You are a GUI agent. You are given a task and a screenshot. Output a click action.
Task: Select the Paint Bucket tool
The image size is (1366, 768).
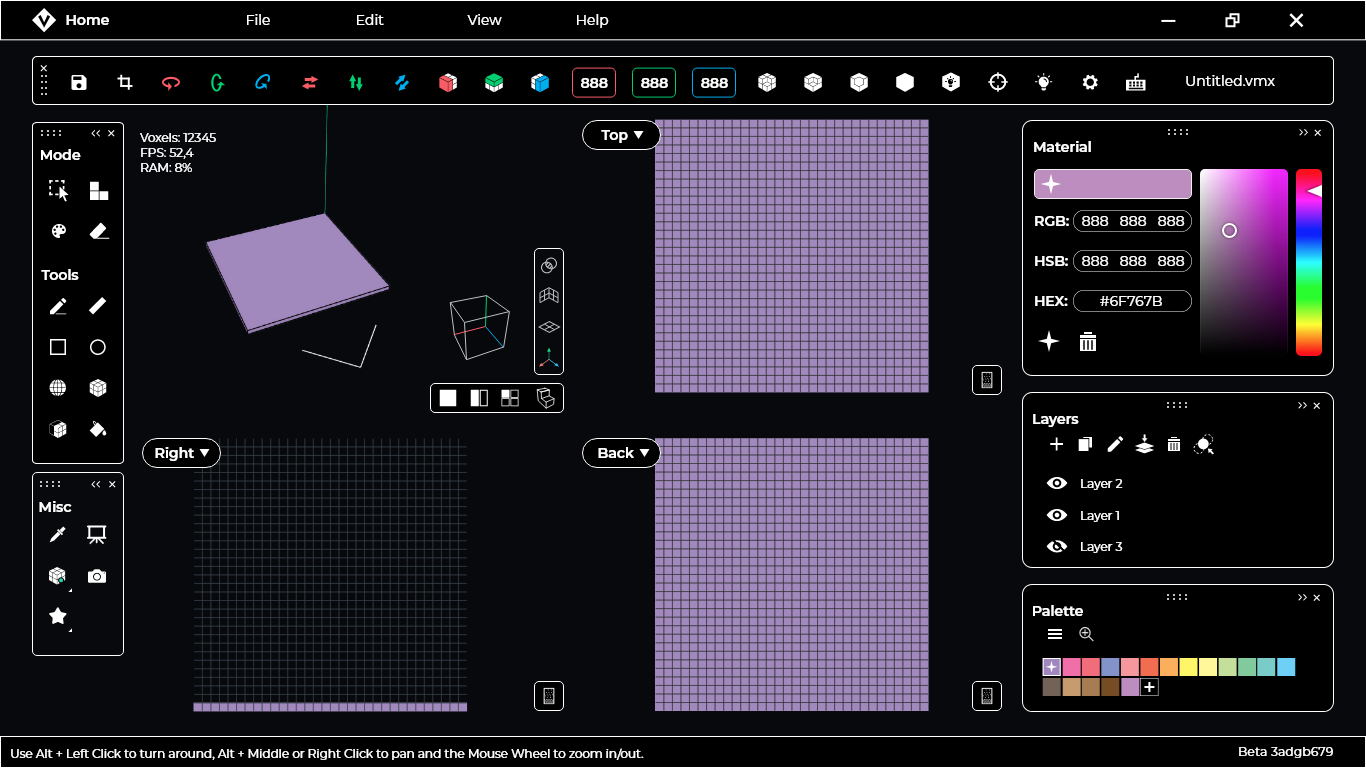[x=97, y=428]
